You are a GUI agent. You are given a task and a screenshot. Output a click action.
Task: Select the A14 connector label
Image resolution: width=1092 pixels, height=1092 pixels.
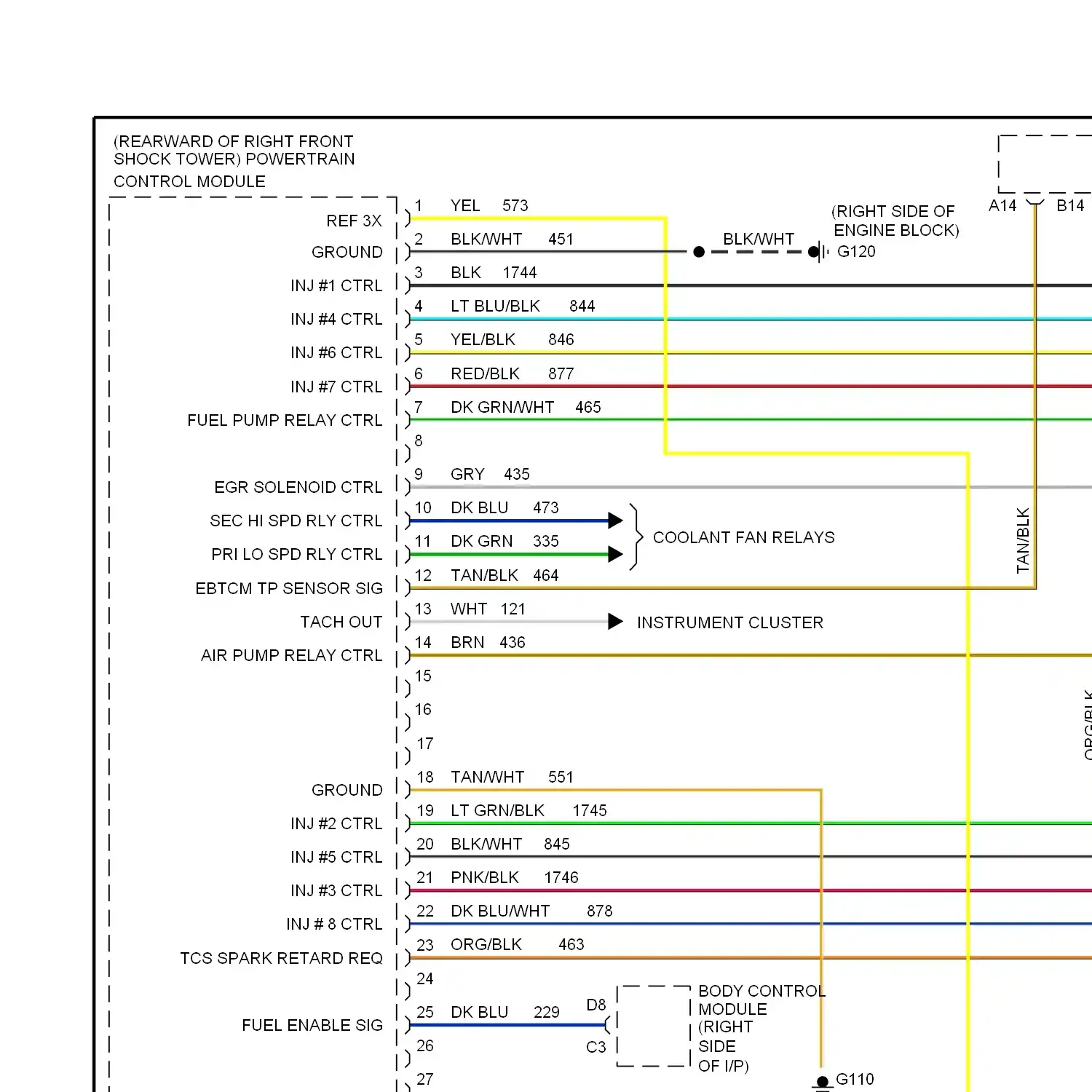point(1002,206)
